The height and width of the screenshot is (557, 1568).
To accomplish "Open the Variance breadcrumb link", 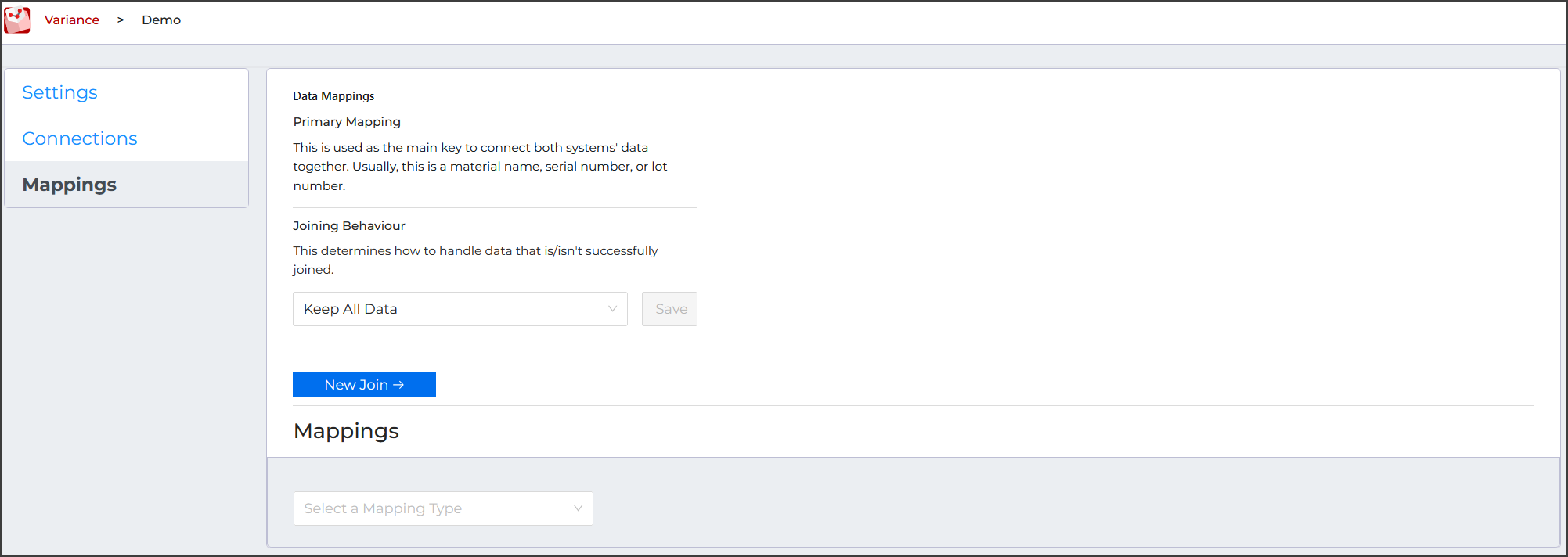I will tap(72, 20).
